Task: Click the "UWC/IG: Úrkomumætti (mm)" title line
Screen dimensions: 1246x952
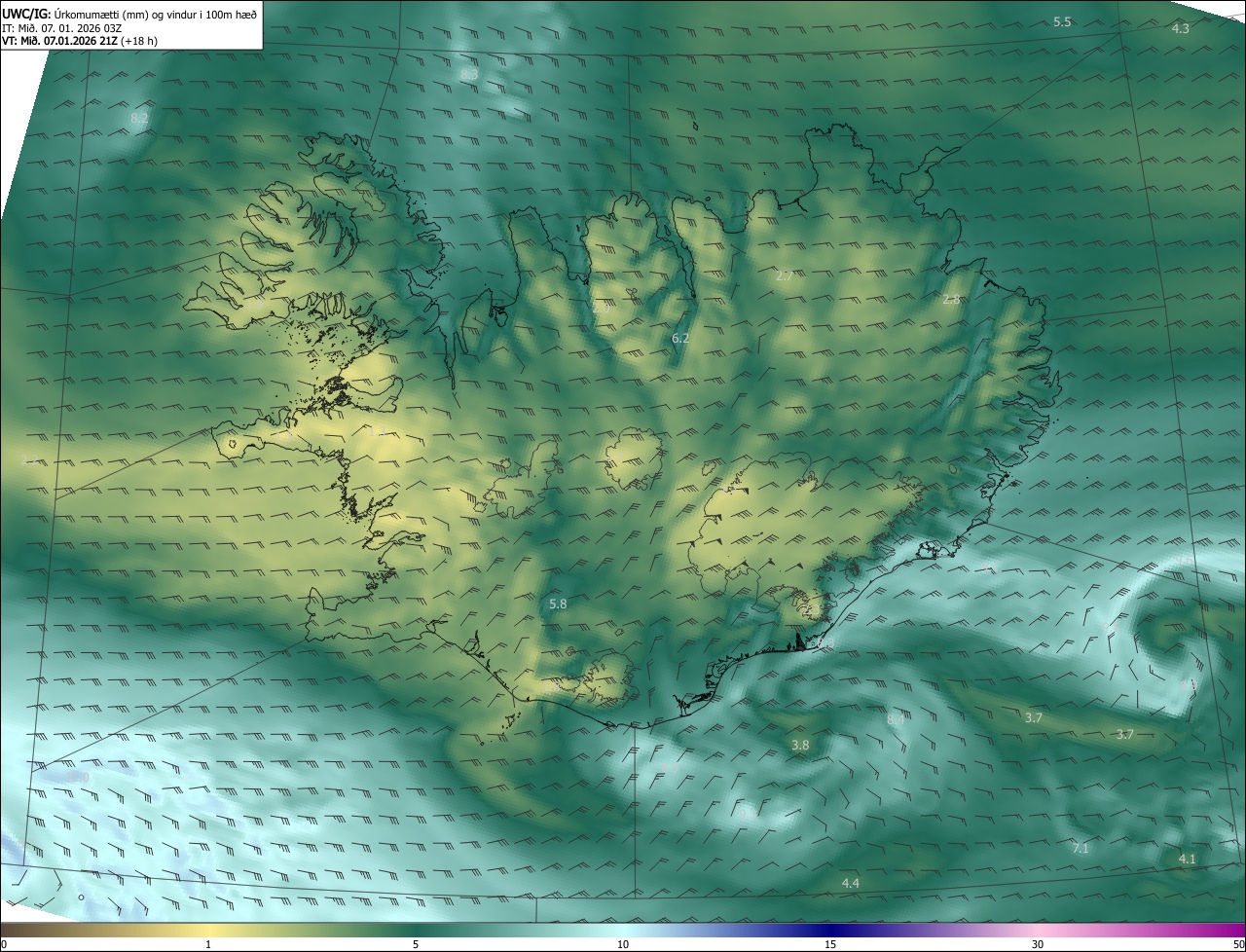Action: click(x=129, y=14)
